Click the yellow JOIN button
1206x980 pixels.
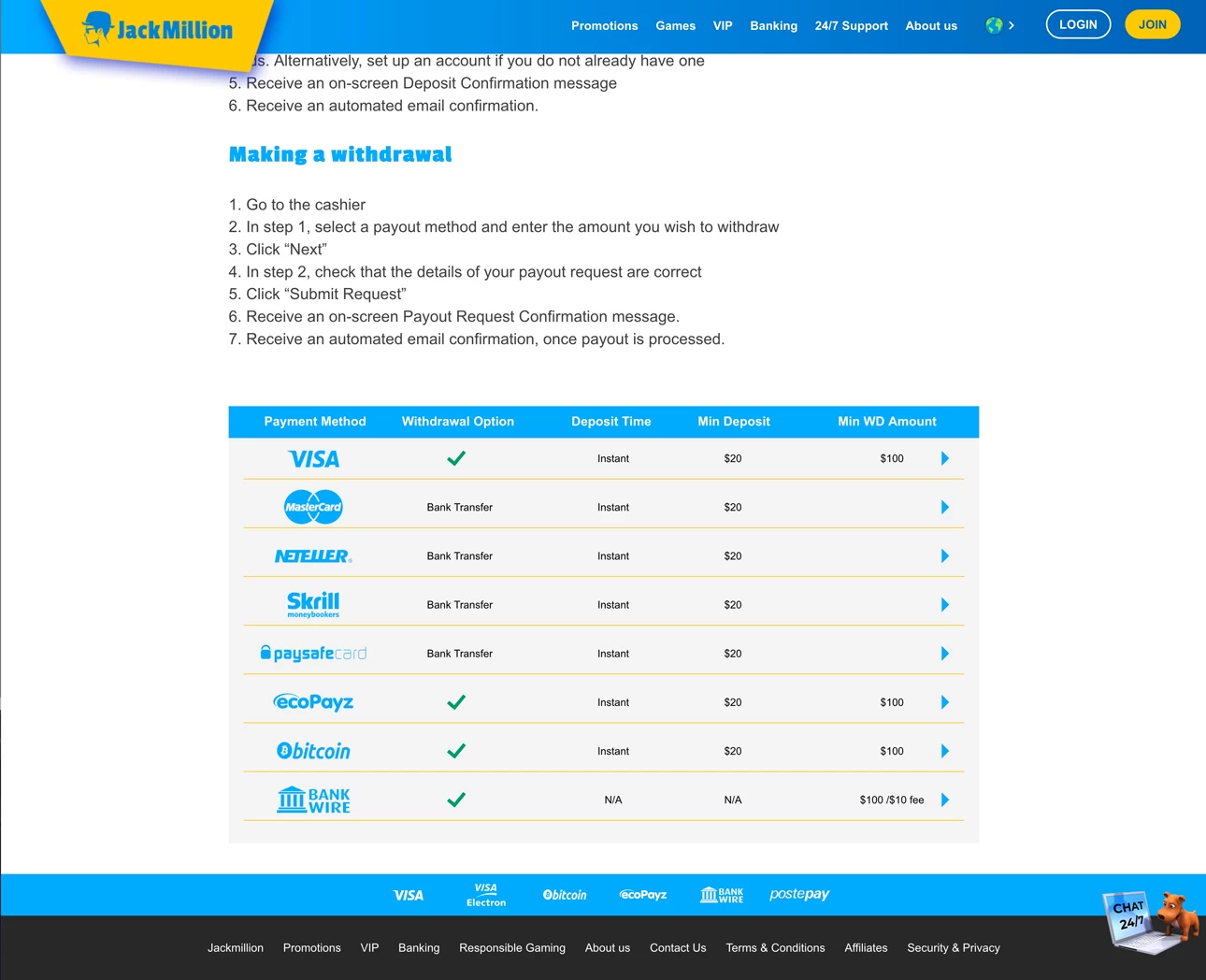point(1153,24)
